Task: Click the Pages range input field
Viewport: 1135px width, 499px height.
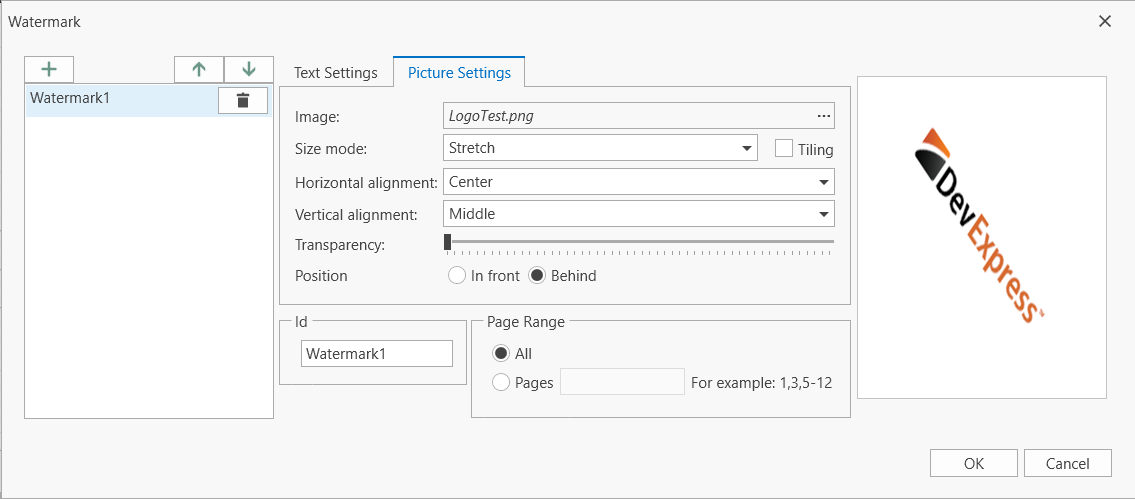Action: (623, 382)
